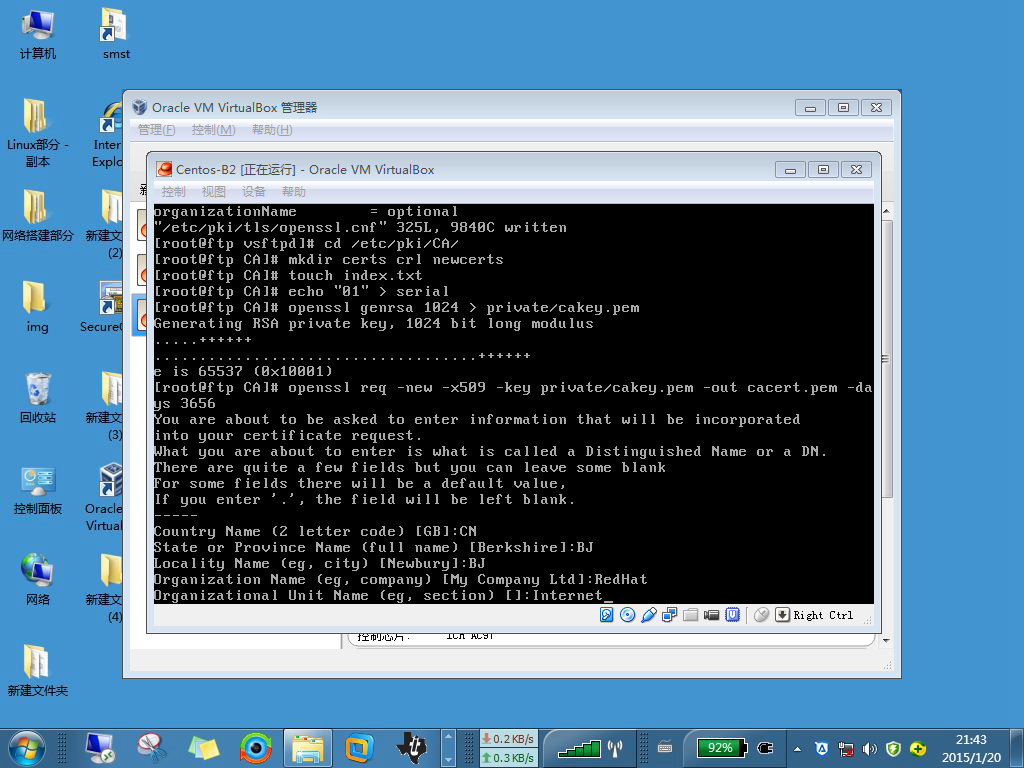Click the sticky notes taskbar icon

tap(204, 748)
